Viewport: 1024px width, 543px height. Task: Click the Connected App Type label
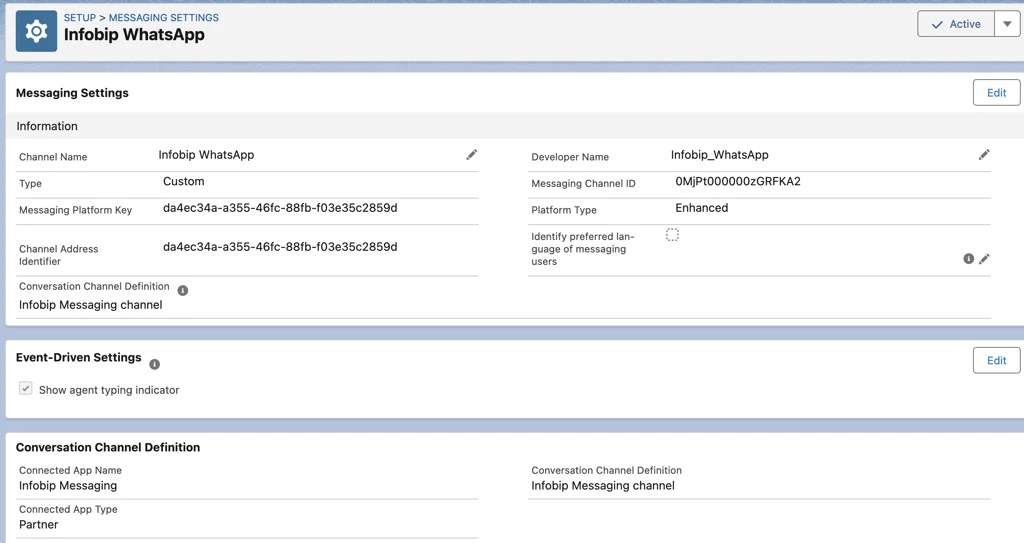(x=68, y=509)
